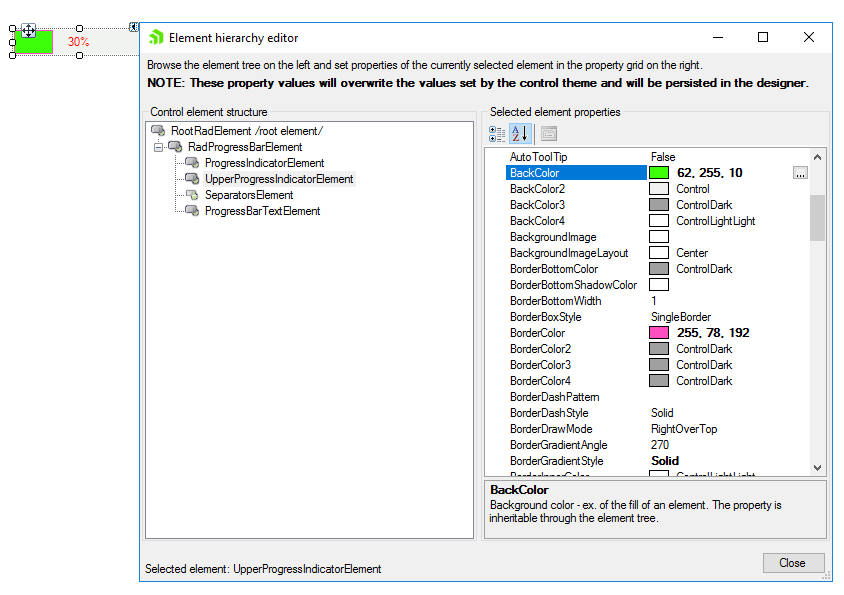Select the categorized view icon in the property toolbar
The width and height of the screenshot is (844, 595).
(x=496, y=133)
